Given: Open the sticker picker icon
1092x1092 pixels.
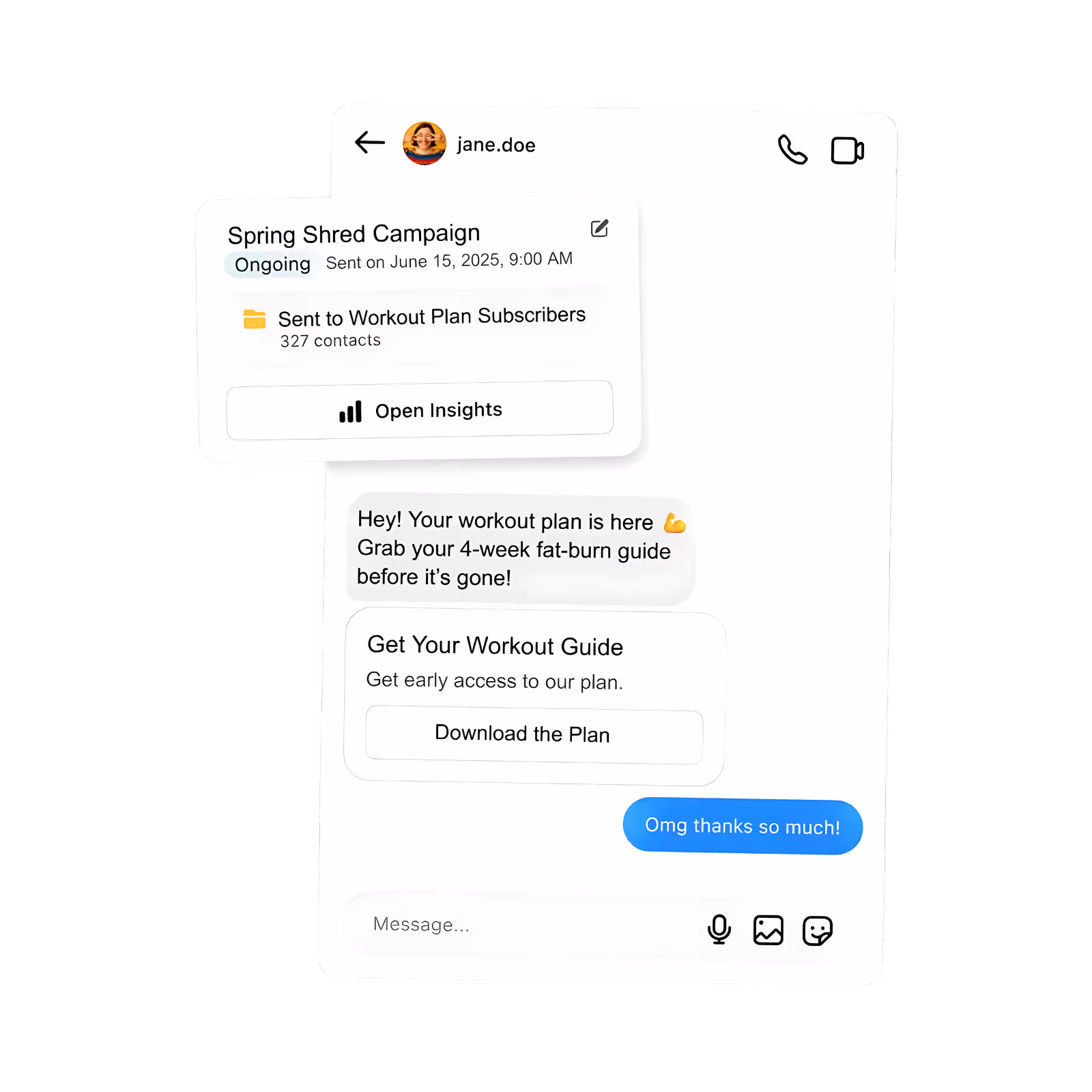Looking at the screenshot, I should point(818,931).
